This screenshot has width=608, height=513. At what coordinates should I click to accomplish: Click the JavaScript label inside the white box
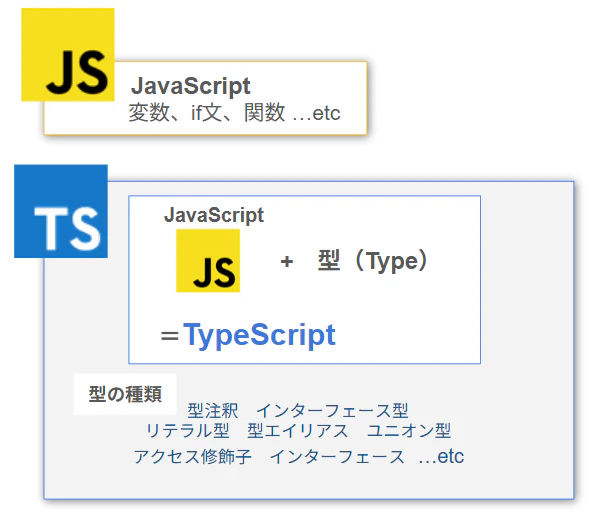point(214,215)
